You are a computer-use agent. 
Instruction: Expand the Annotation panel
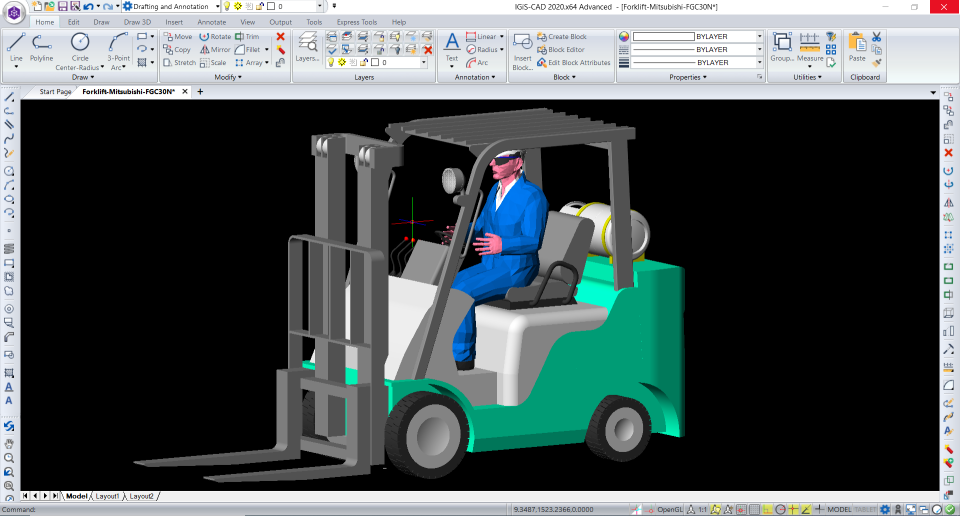[x=475, y=77]
